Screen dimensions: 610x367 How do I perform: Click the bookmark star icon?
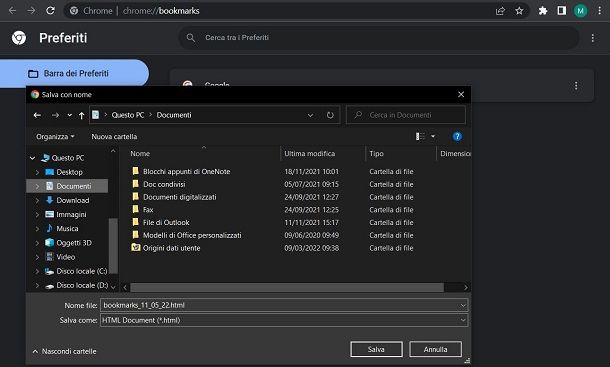coord(519,11)
